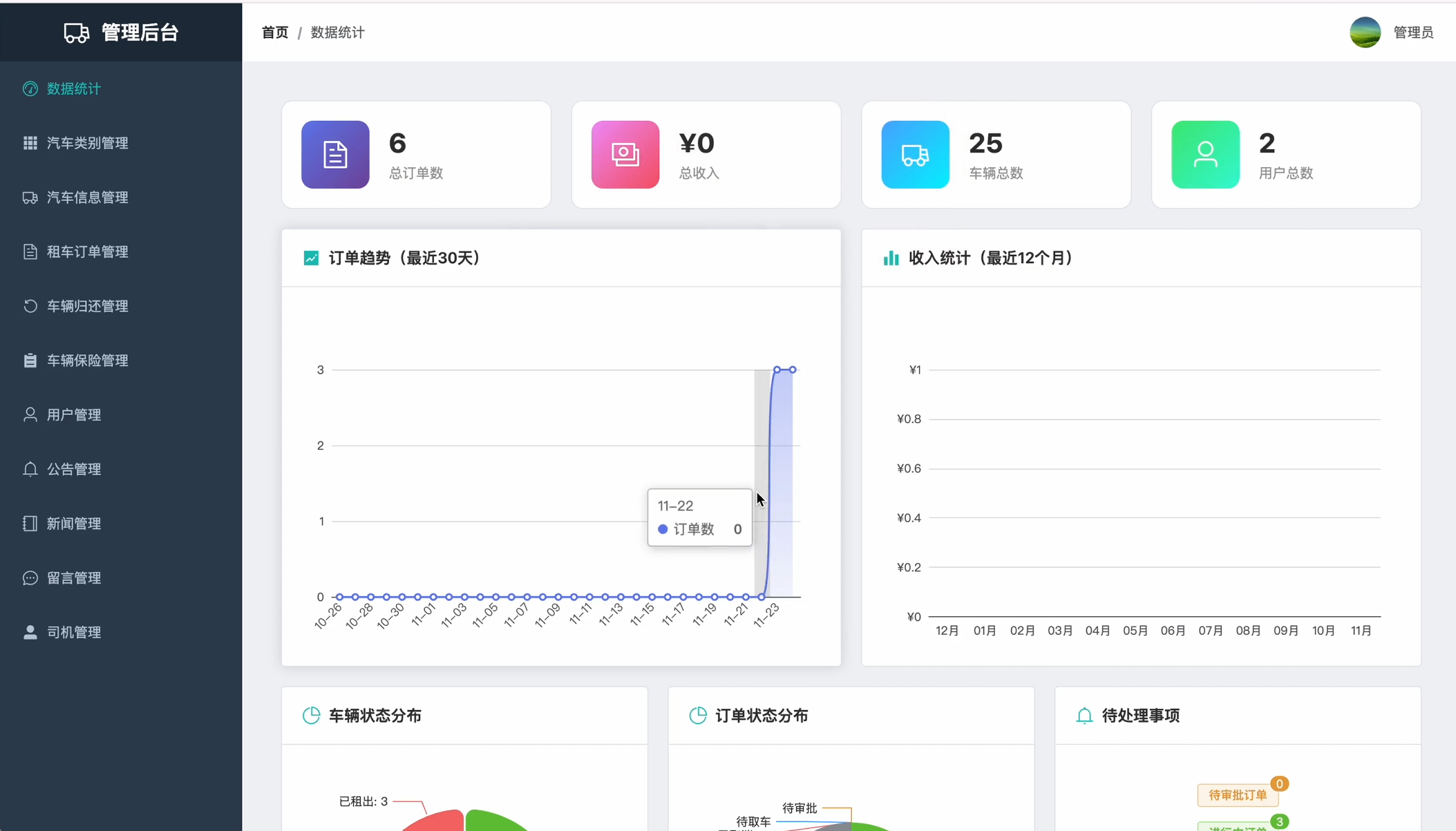Image resolution: width=1456 pixels, height=831 pixels.
Task: Open 留言管理 in the sidebar
Action: click(74, 578)
